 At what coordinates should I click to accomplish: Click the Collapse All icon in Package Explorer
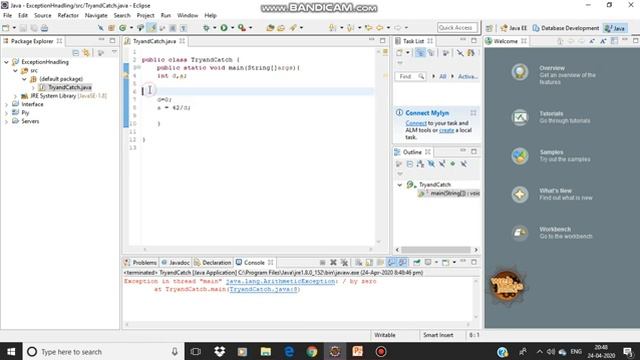(76, 53)
